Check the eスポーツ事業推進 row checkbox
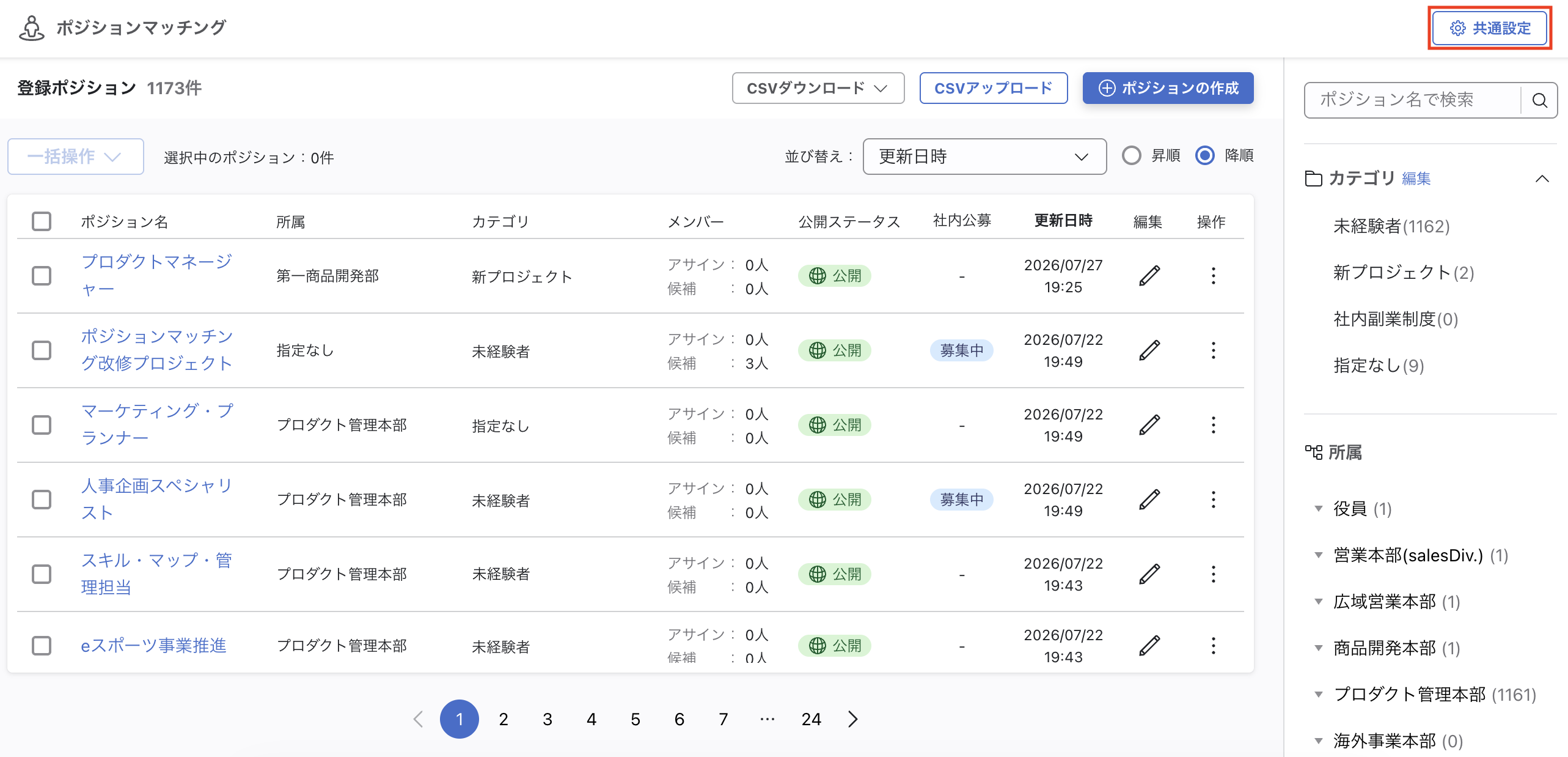 pos(42,646)
